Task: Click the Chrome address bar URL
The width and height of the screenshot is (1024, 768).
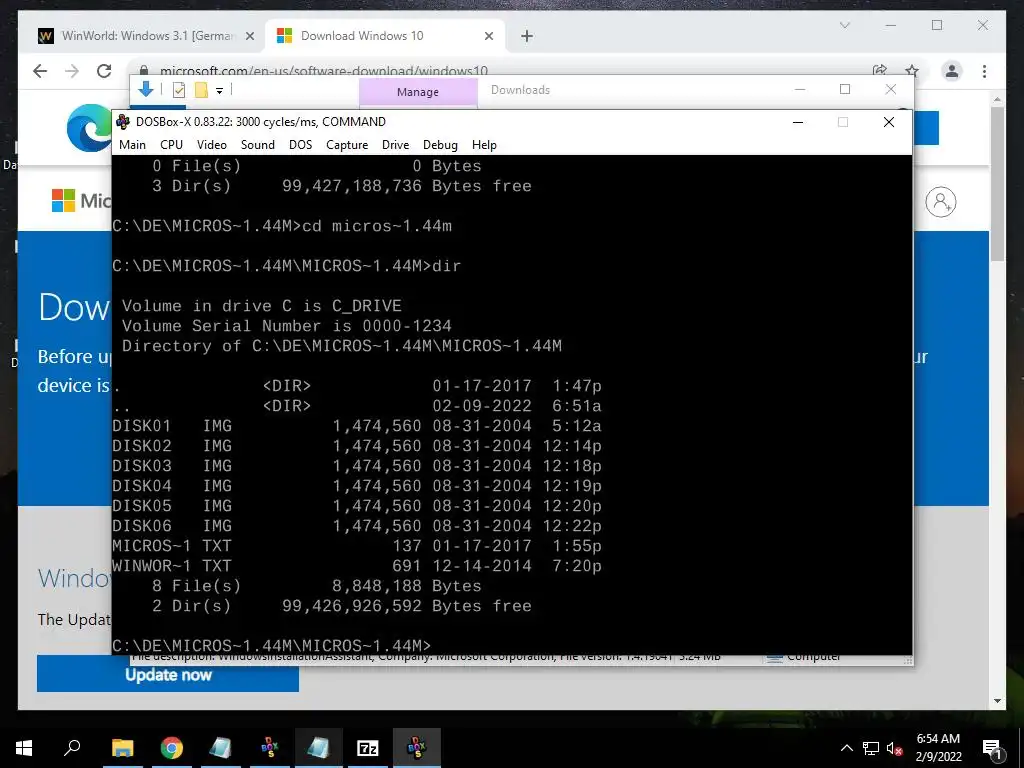Action: (324, 70)
